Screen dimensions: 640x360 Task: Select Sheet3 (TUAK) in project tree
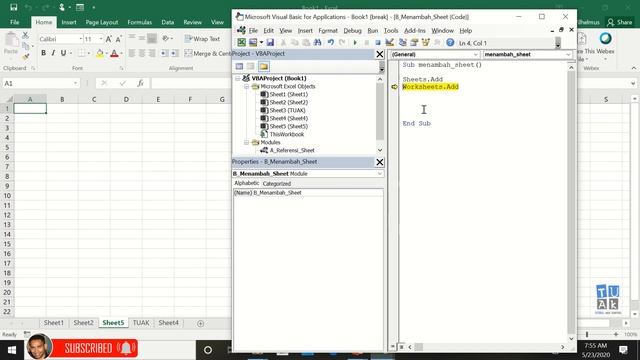[x=287, y=110]
